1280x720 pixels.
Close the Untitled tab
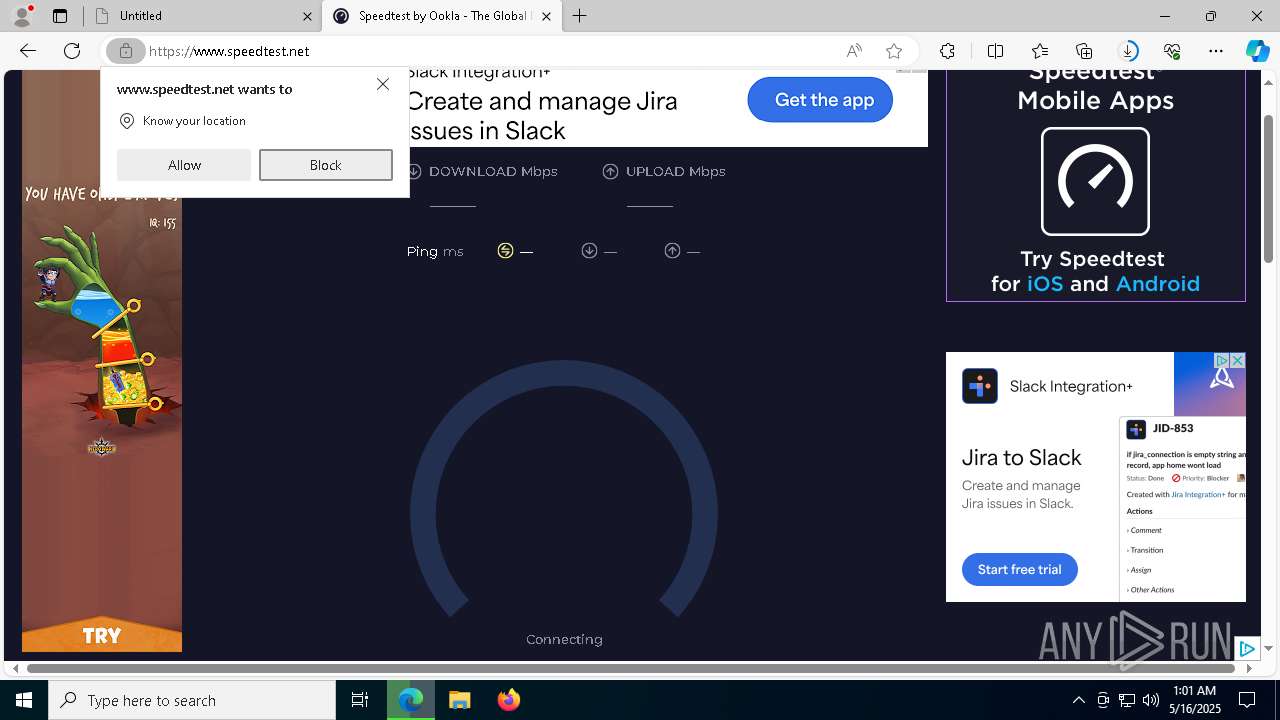click(307, 16)
